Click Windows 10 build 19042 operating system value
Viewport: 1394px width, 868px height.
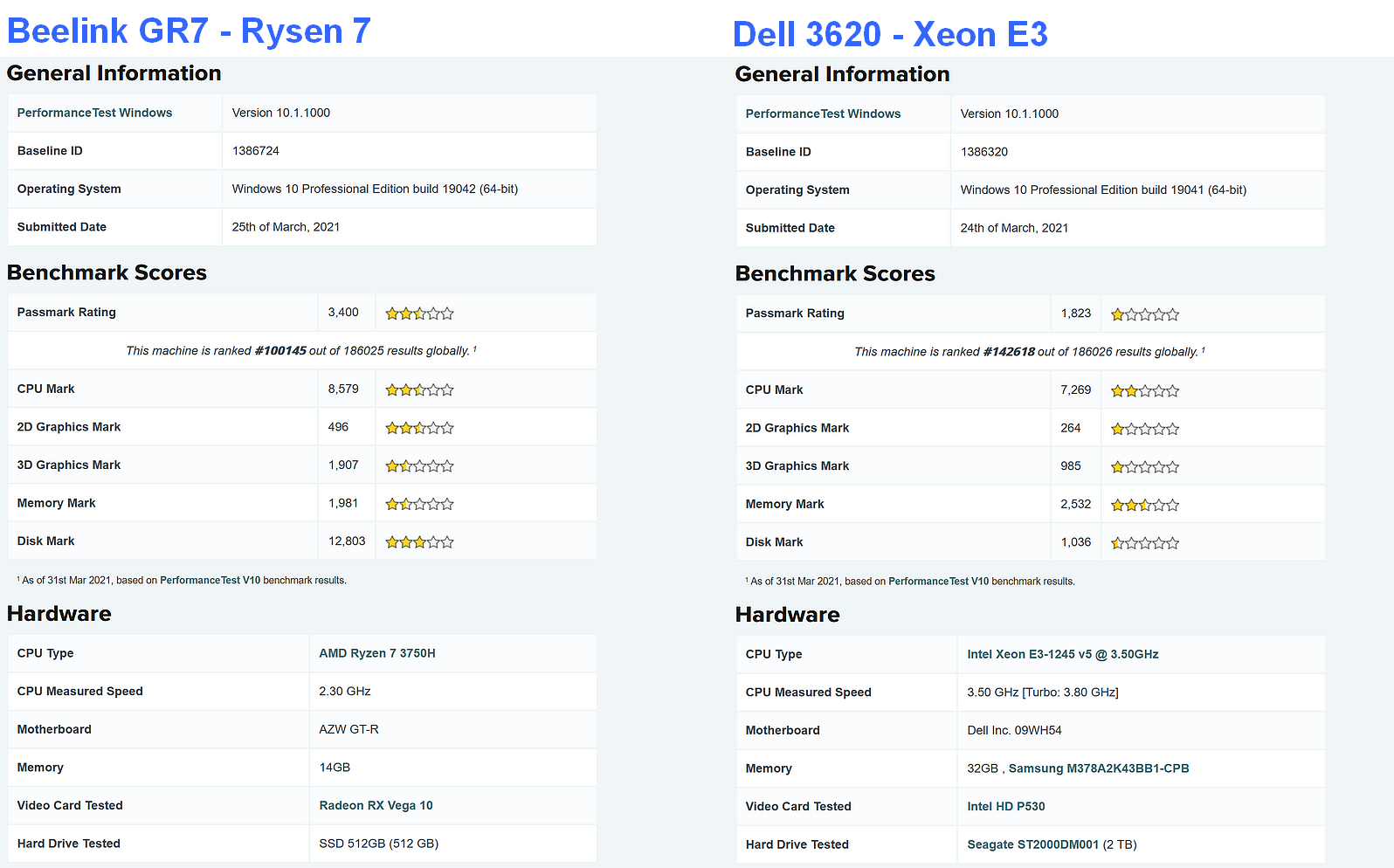click(x=375, y=189)
